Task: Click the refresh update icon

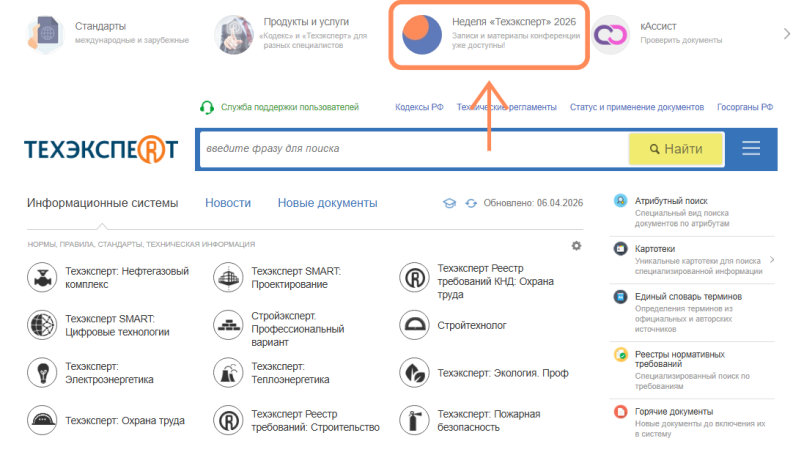Action: pyautogui.click(x=471, y=203)
